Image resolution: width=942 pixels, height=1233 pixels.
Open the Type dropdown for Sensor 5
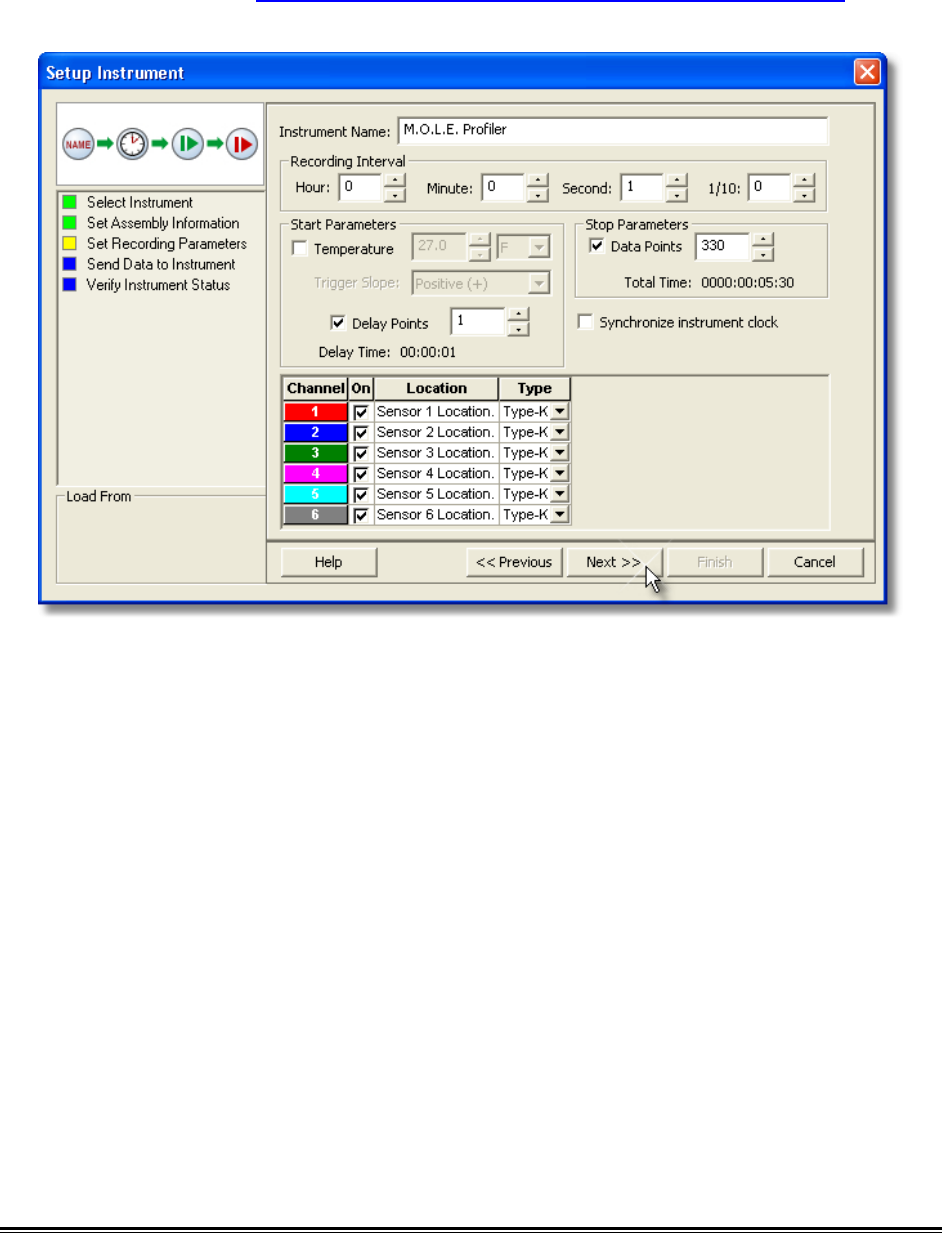[560, 494]
